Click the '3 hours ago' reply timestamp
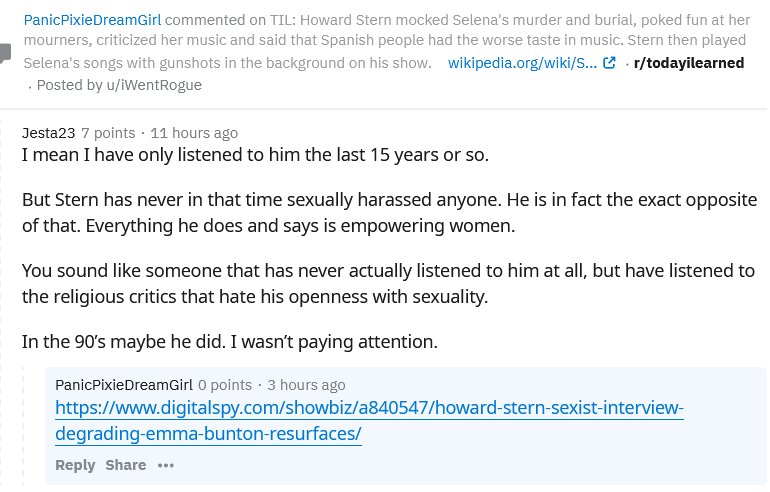770x492 pixels. pos(307,385)
